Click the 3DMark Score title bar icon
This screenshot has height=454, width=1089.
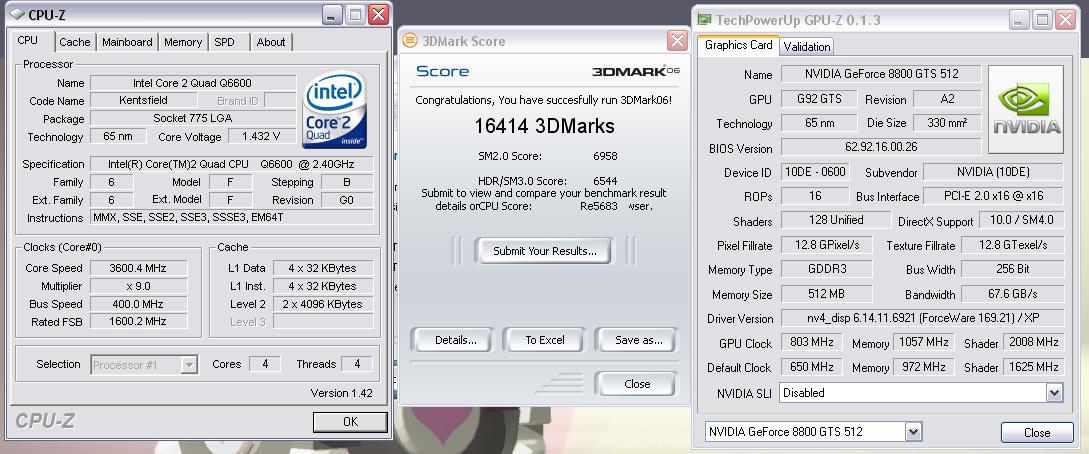pyautogui.click(x=410, y=41)
